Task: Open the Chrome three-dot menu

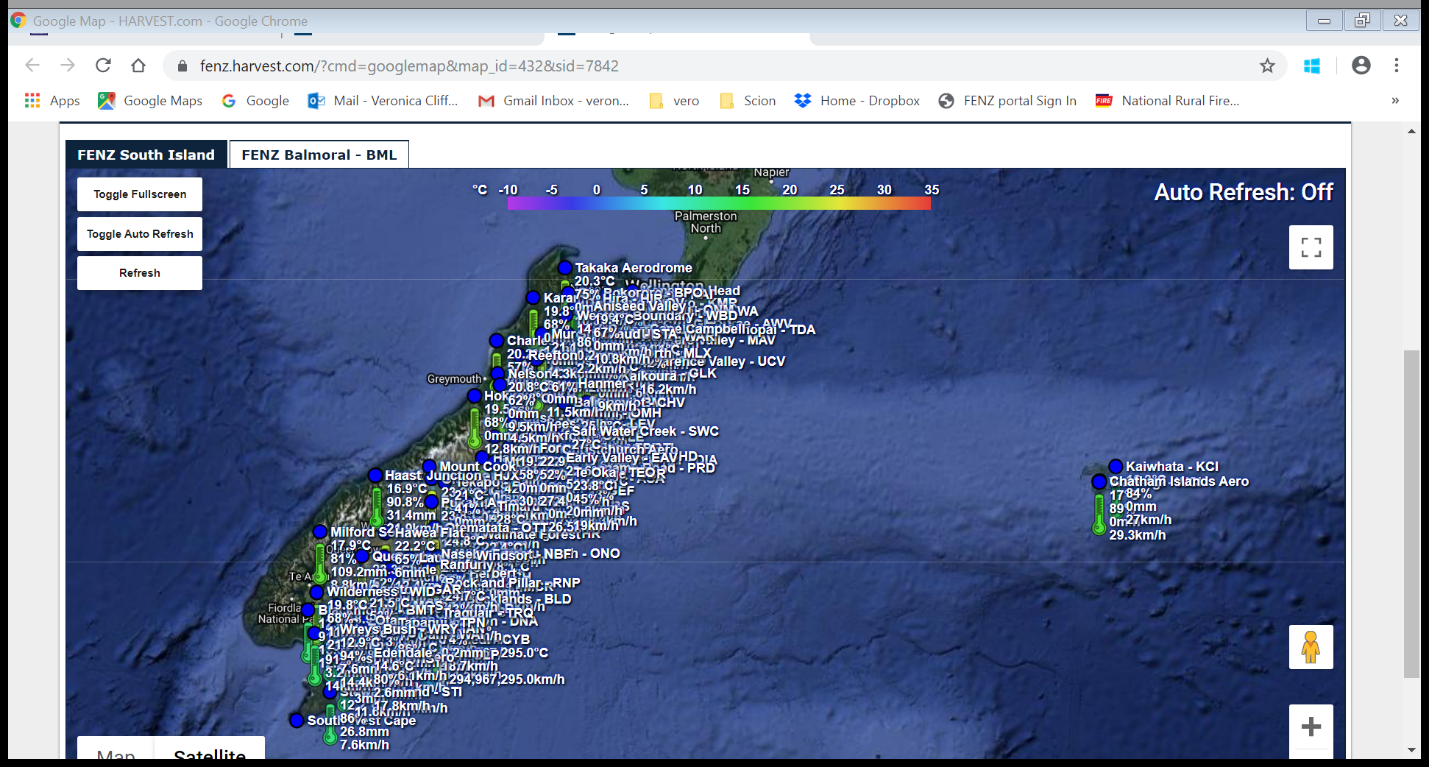Action: 1396,66
